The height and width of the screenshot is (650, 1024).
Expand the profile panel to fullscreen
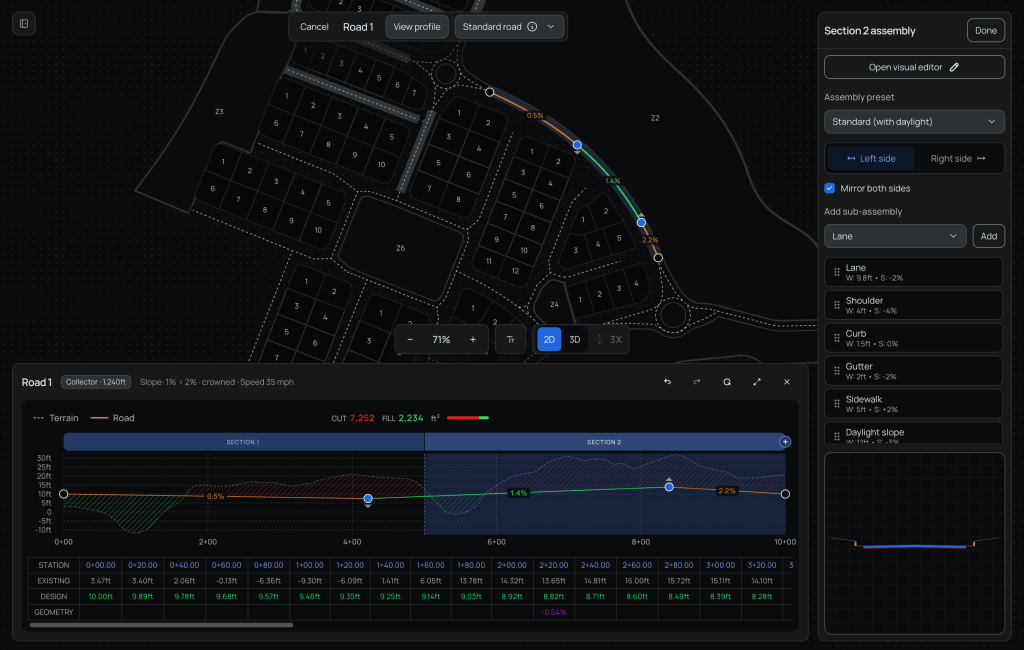tap(757, 382)
